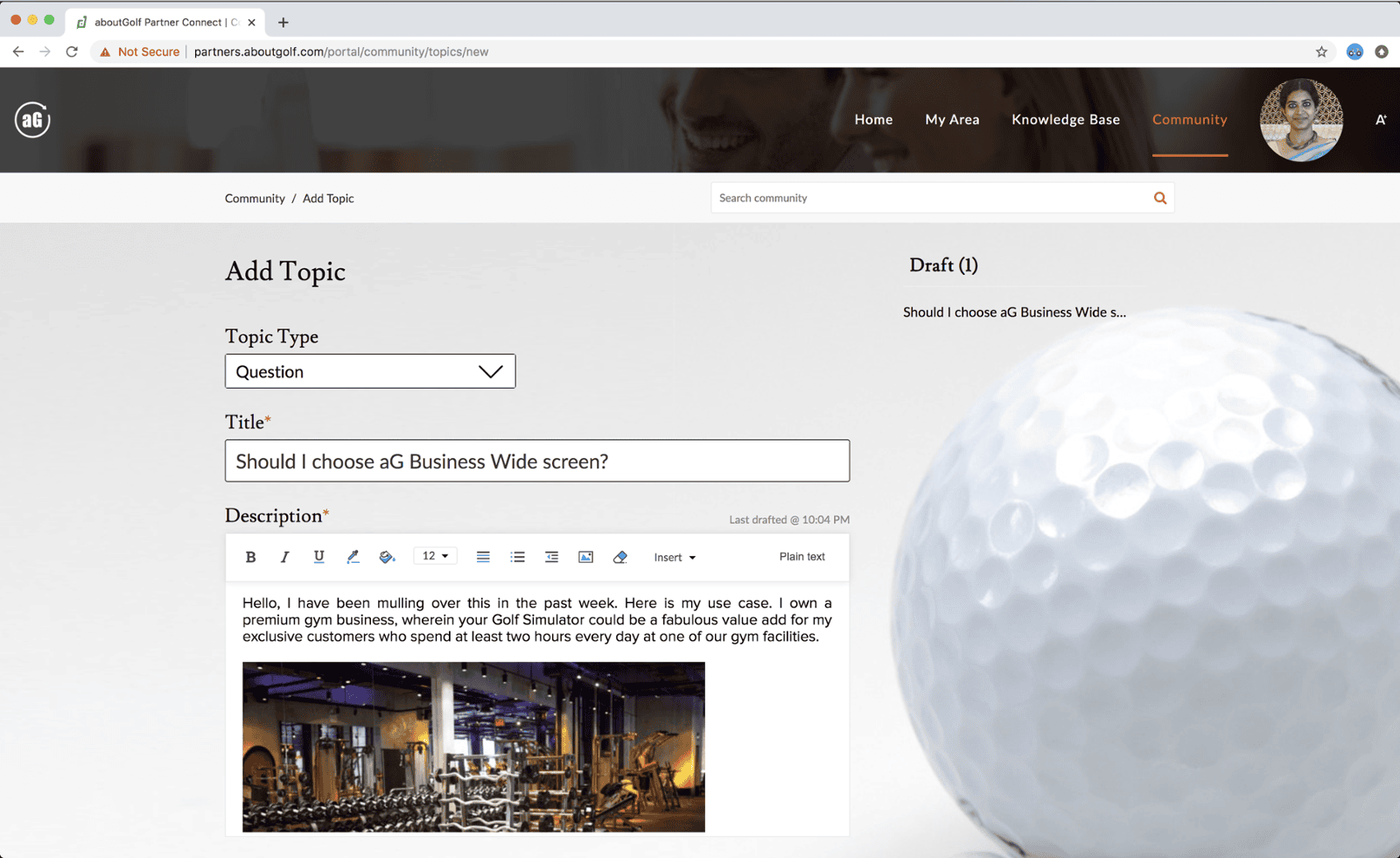
Task: Close the aboutGolf Partner Connect tab
Action: 251,22
